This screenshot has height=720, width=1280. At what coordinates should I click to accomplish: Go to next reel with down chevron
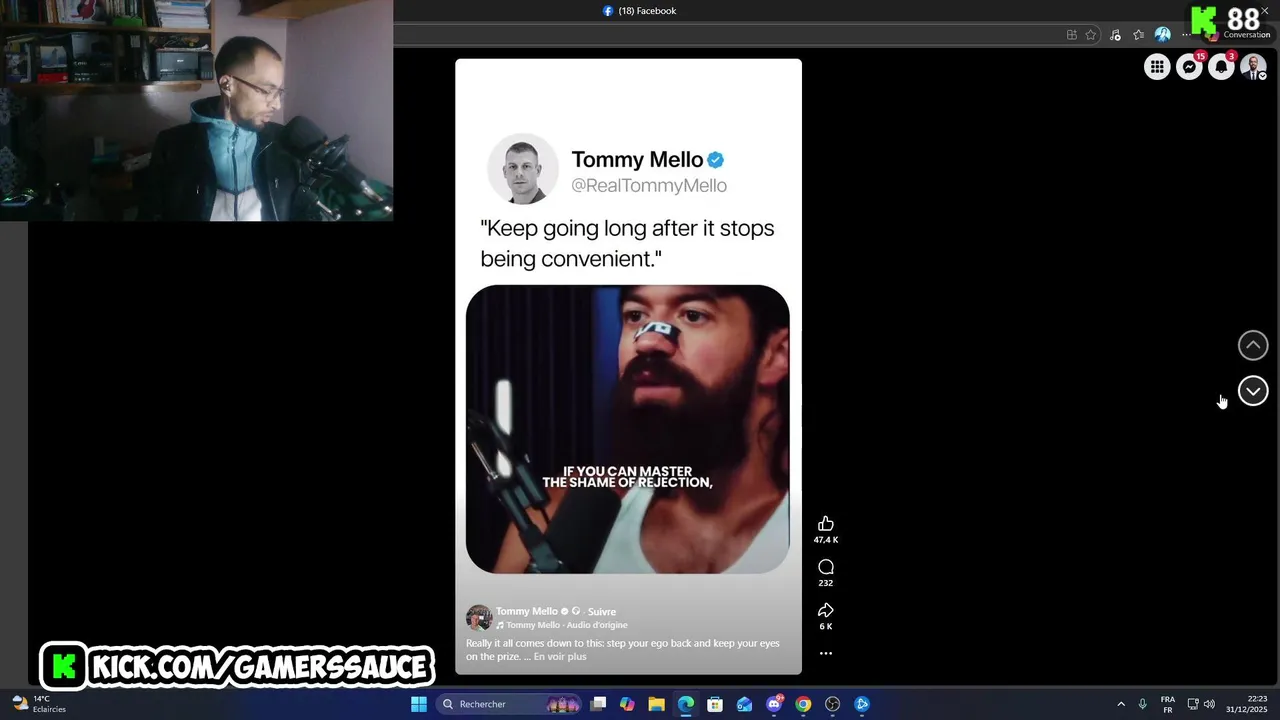(1253, 391)
